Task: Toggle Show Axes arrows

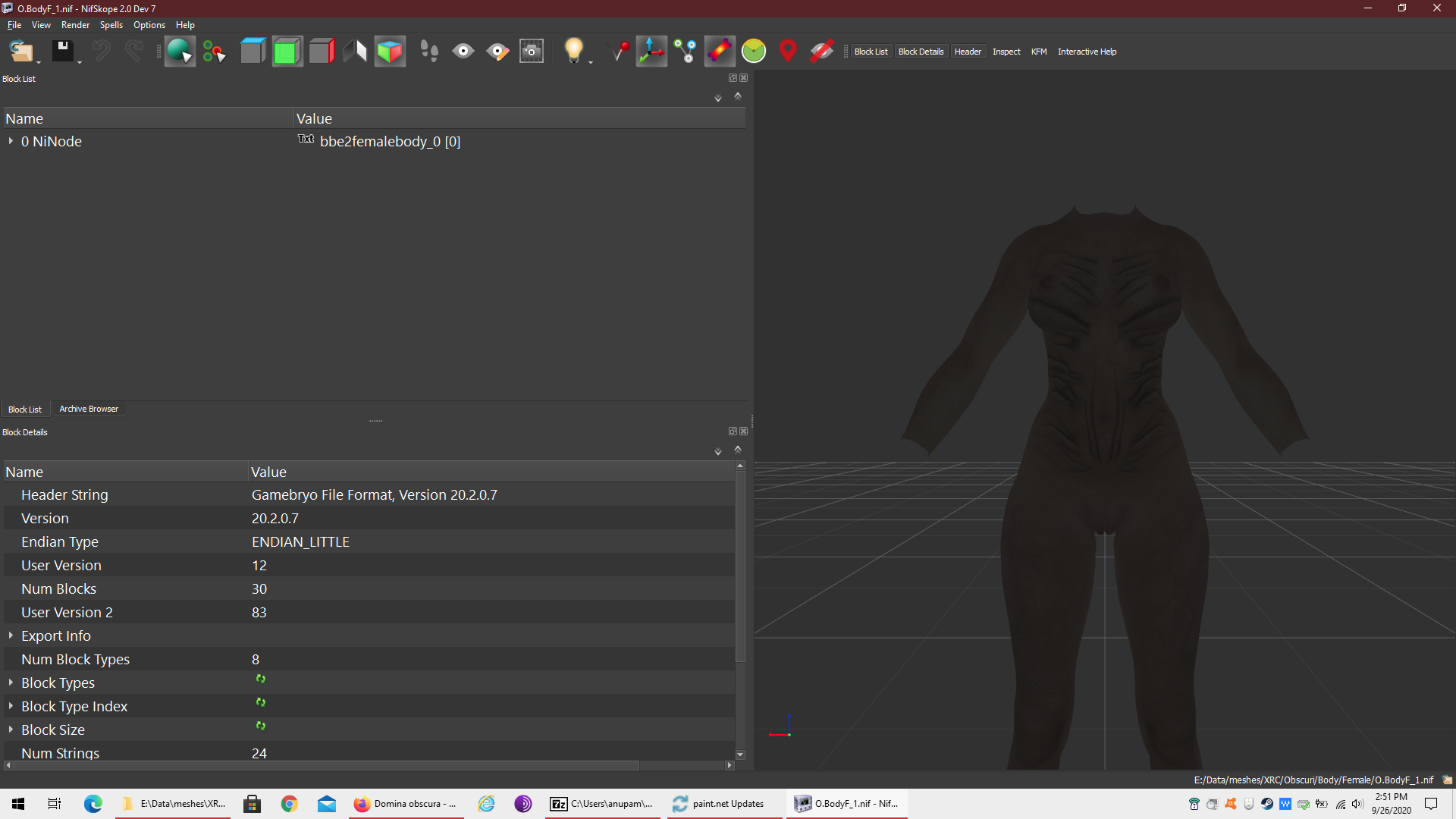Action: (651, 52)
